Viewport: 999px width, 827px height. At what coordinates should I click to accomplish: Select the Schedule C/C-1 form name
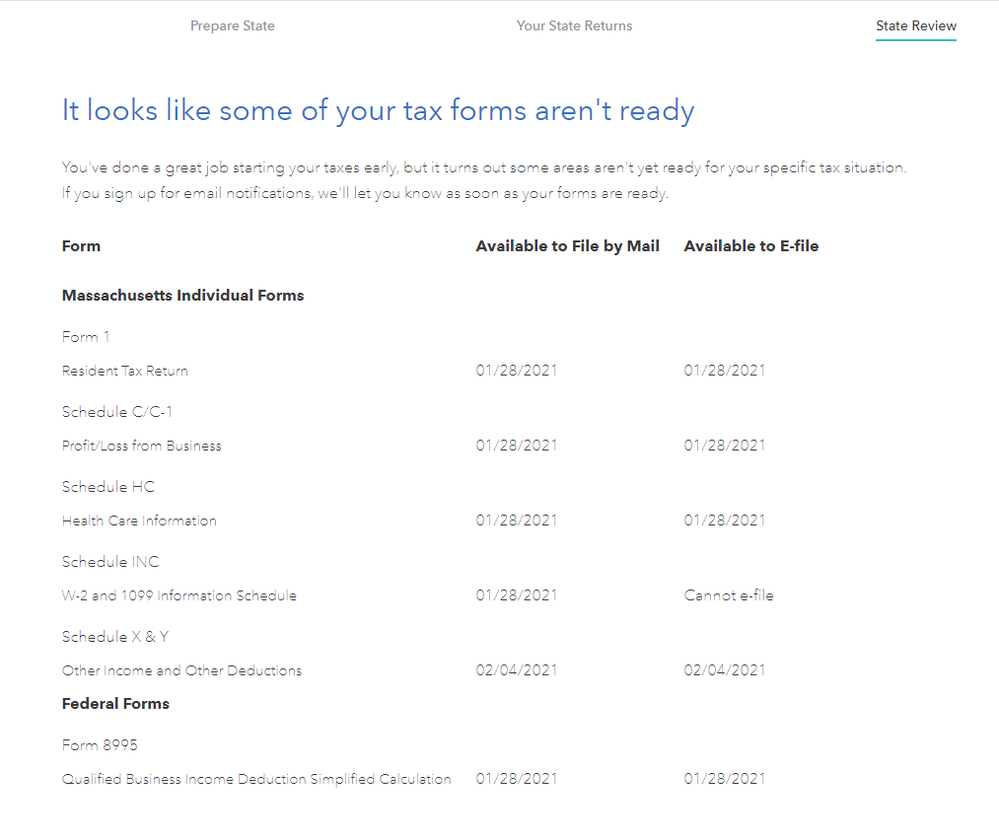118,412
